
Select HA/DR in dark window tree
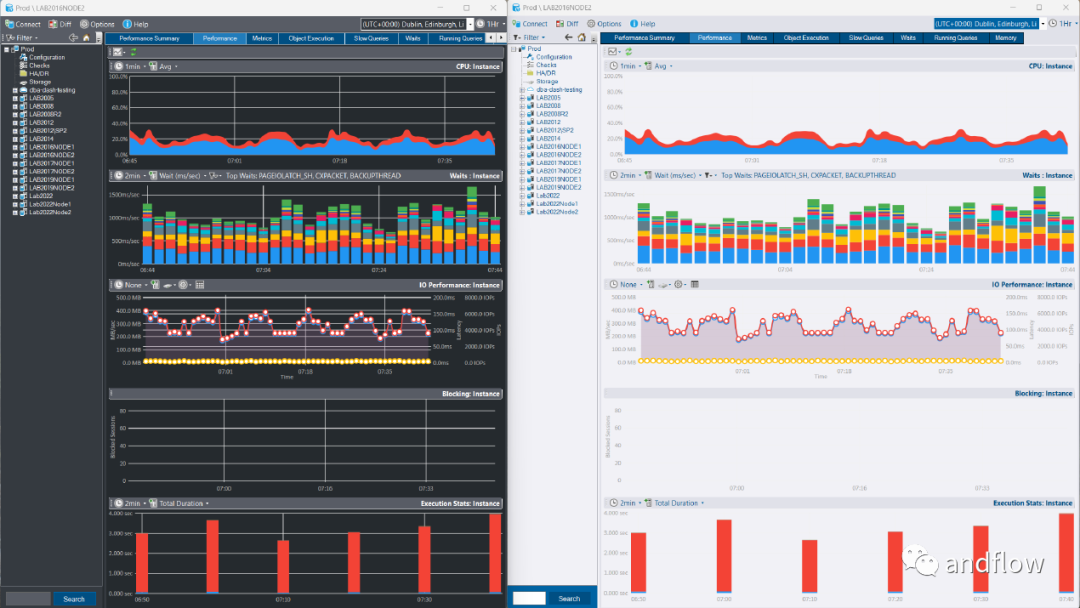tap(39, 74)
